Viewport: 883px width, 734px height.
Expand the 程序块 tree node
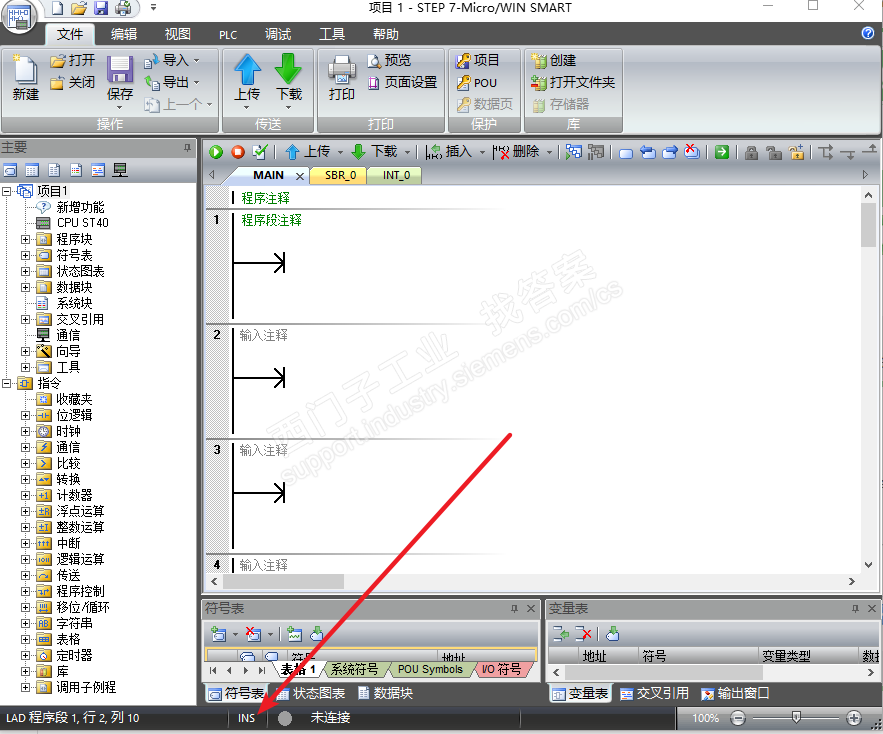tap(25, 239)
